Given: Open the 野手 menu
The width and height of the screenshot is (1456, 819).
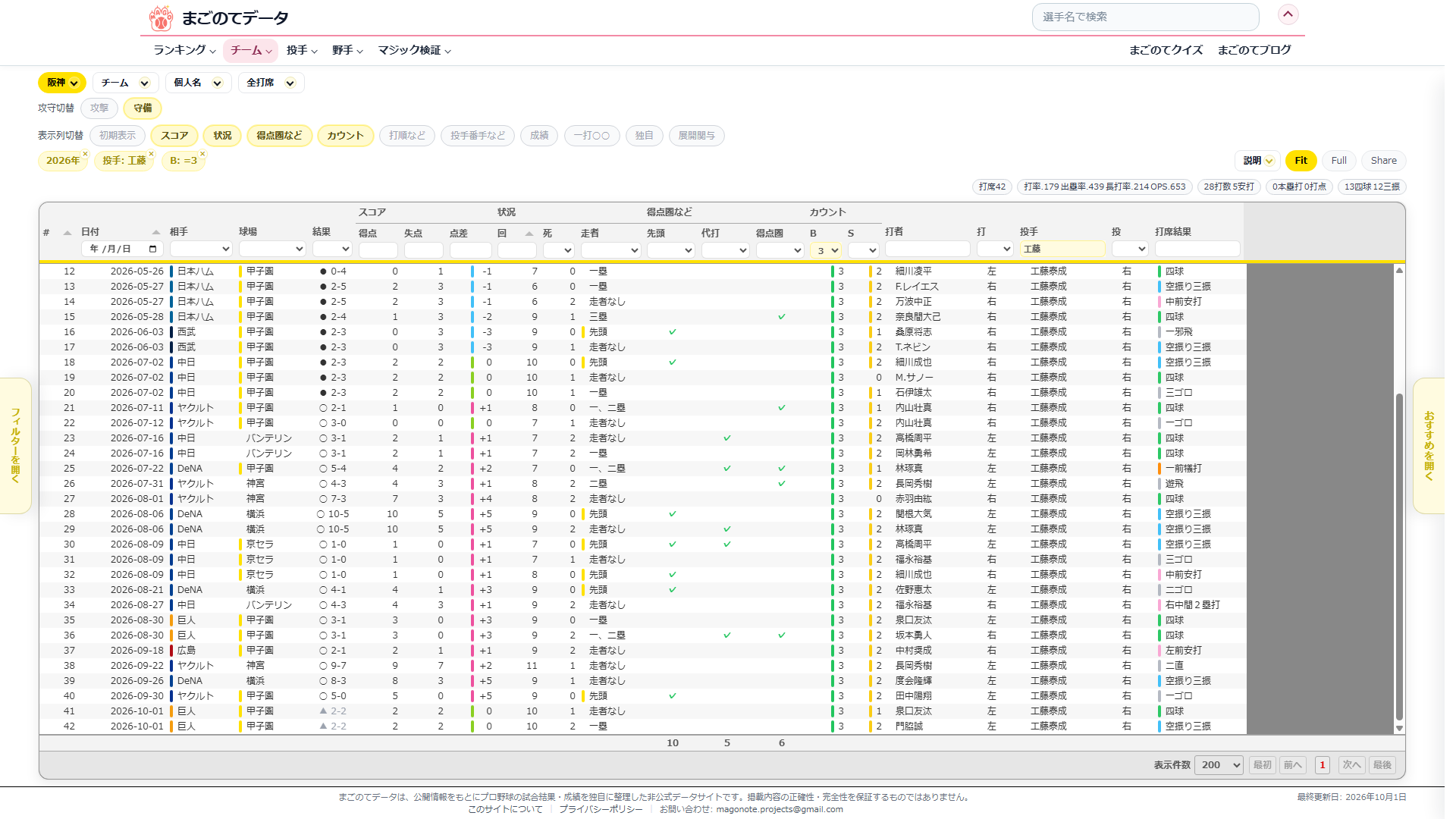Looking at the screenshot, I should pos(347,50).
